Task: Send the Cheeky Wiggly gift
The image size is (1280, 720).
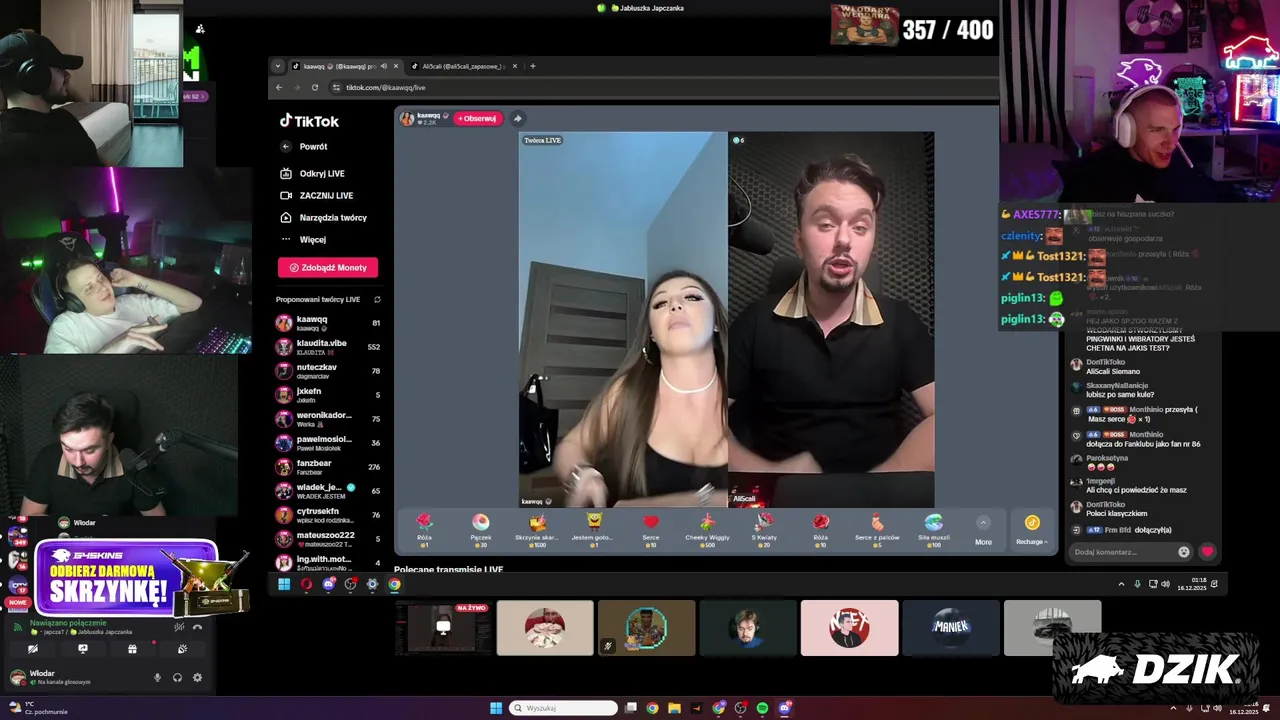Action: 707,529
